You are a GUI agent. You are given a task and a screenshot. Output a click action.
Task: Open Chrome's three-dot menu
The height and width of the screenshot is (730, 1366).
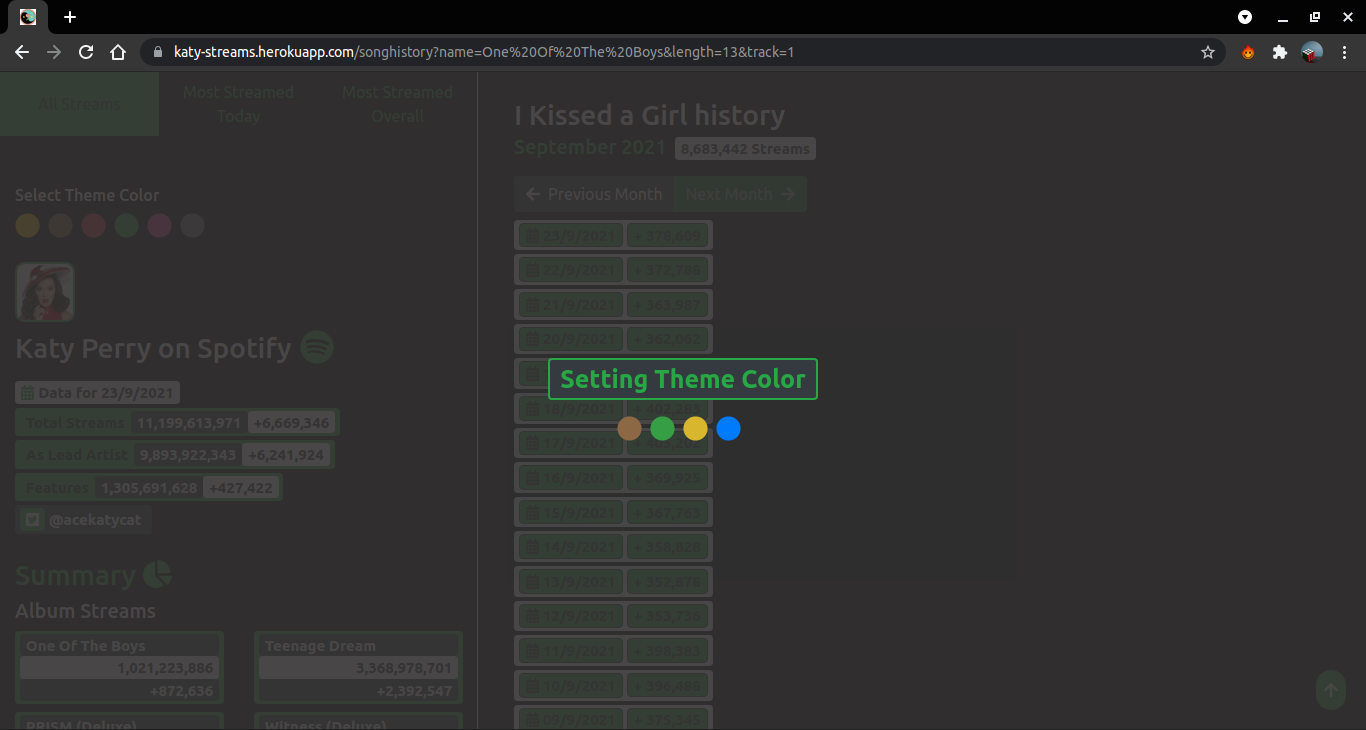[1345, 52]
